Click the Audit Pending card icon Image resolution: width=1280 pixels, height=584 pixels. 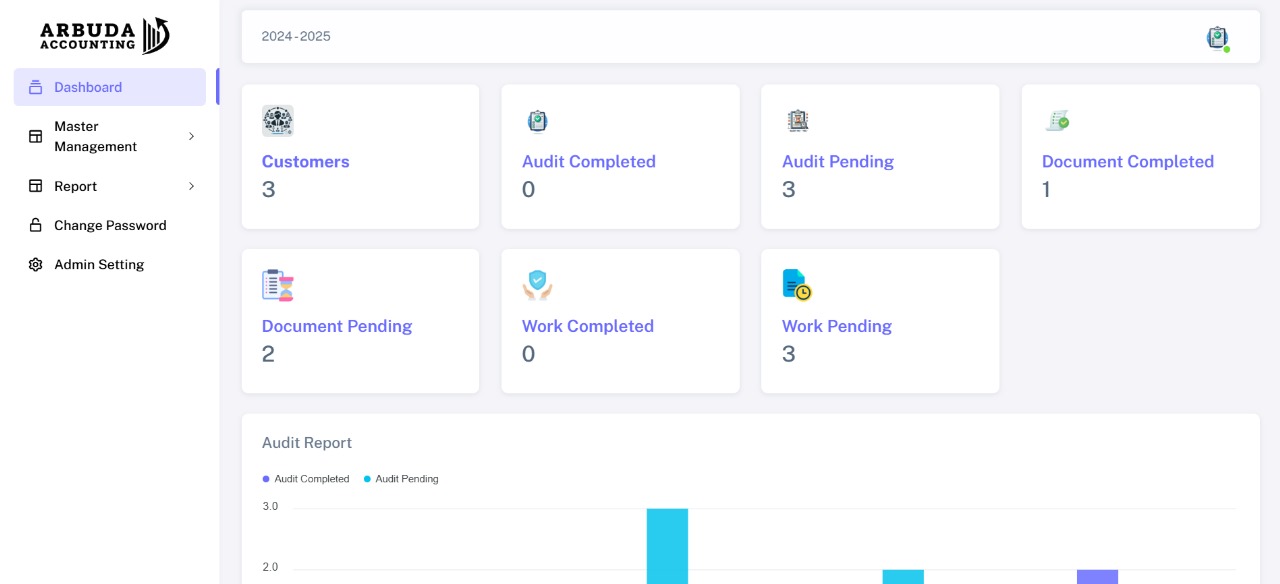(797, 121)
